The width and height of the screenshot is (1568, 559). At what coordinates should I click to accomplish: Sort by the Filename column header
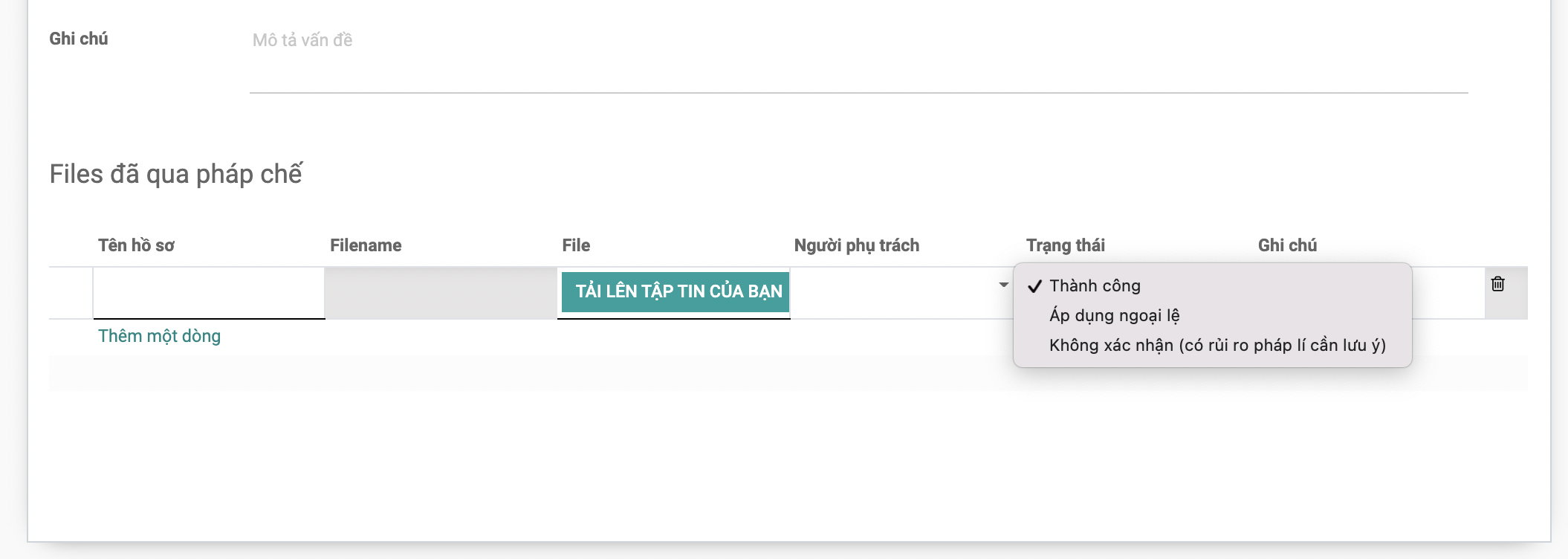pyautogui.click(x=366, y=245)
